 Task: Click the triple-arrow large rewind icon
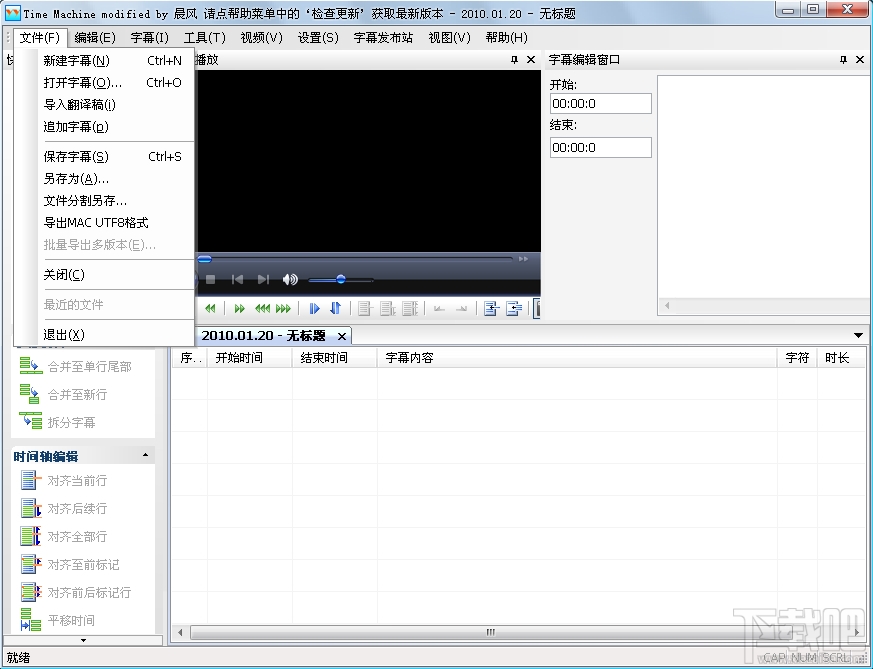click(x=262, y=308)
